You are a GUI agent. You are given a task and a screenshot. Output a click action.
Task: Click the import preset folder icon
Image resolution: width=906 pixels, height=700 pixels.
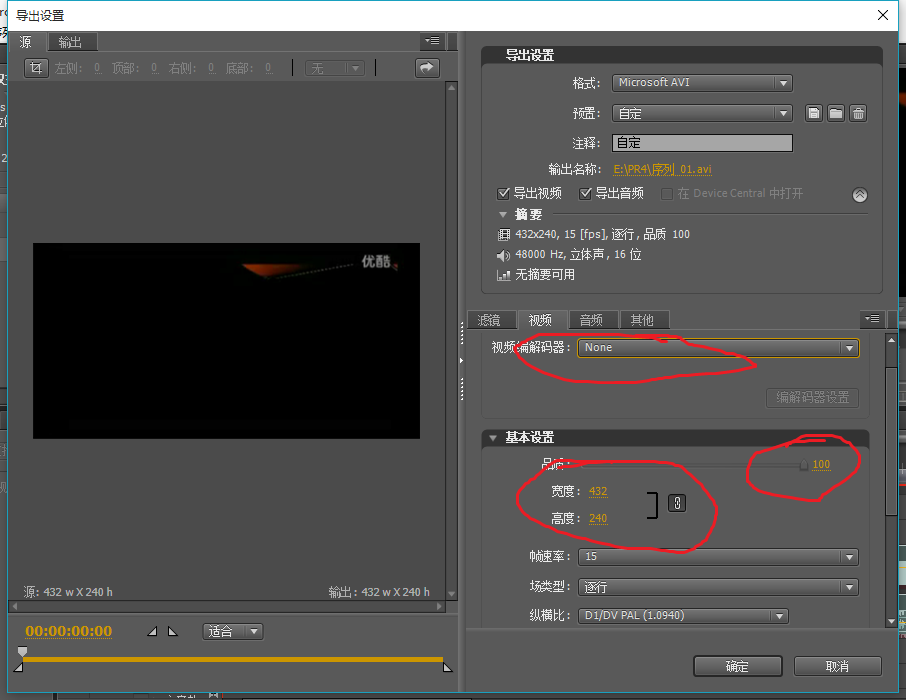click(836, 113)
